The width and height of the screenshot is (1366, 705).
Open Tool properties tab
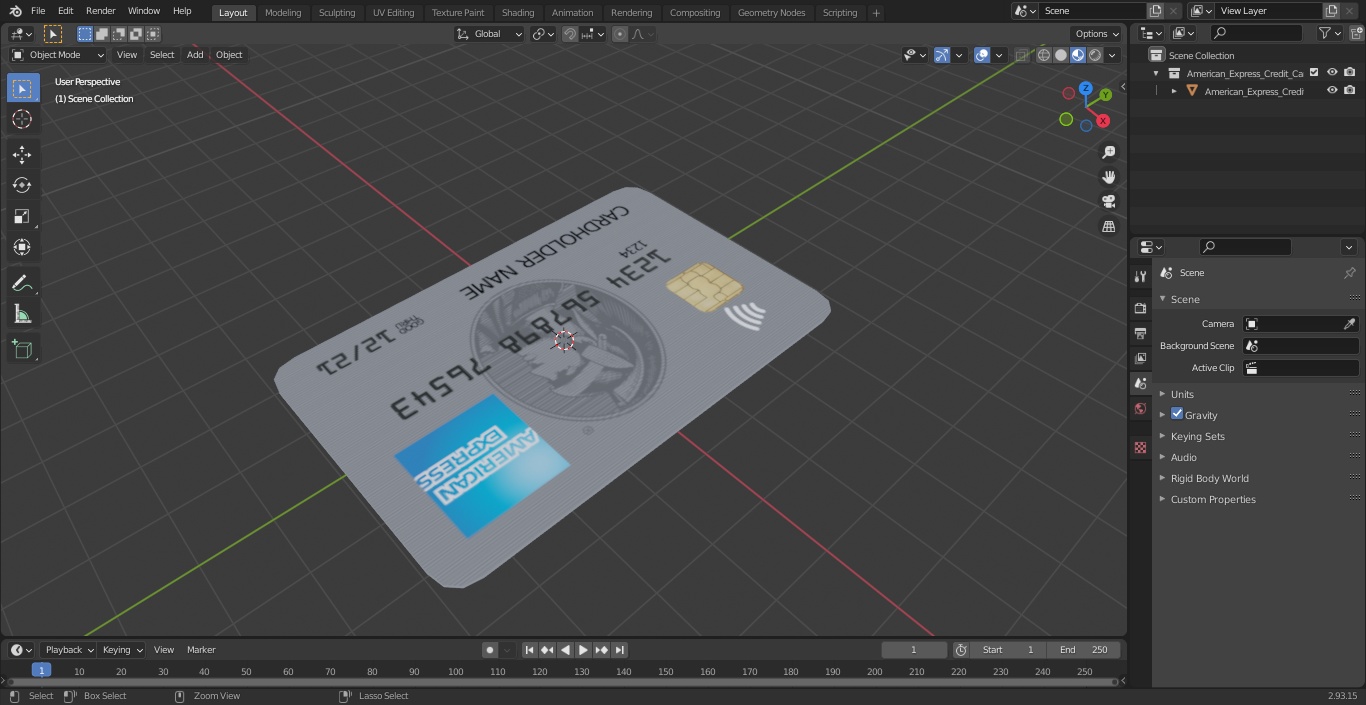click(x=1140, y=276)
